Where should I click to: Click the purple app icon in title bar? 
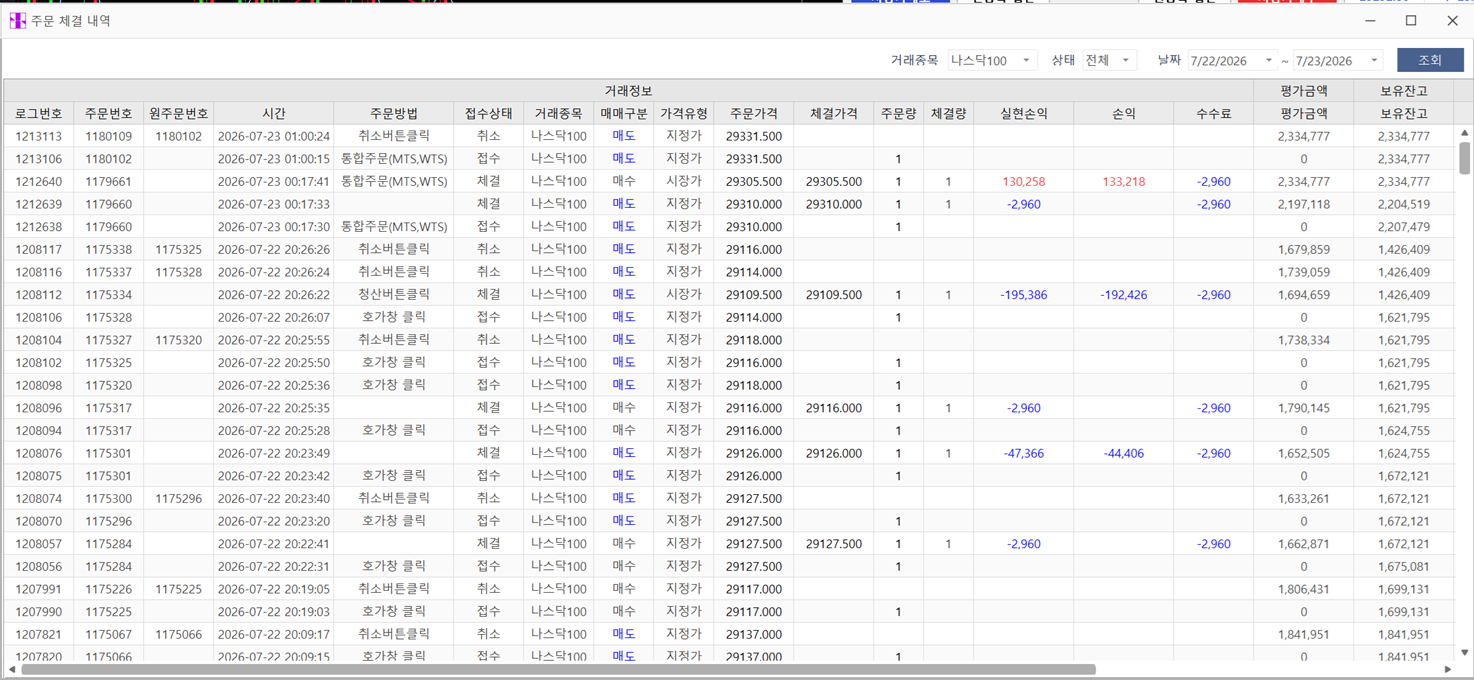tap(18, 20)
